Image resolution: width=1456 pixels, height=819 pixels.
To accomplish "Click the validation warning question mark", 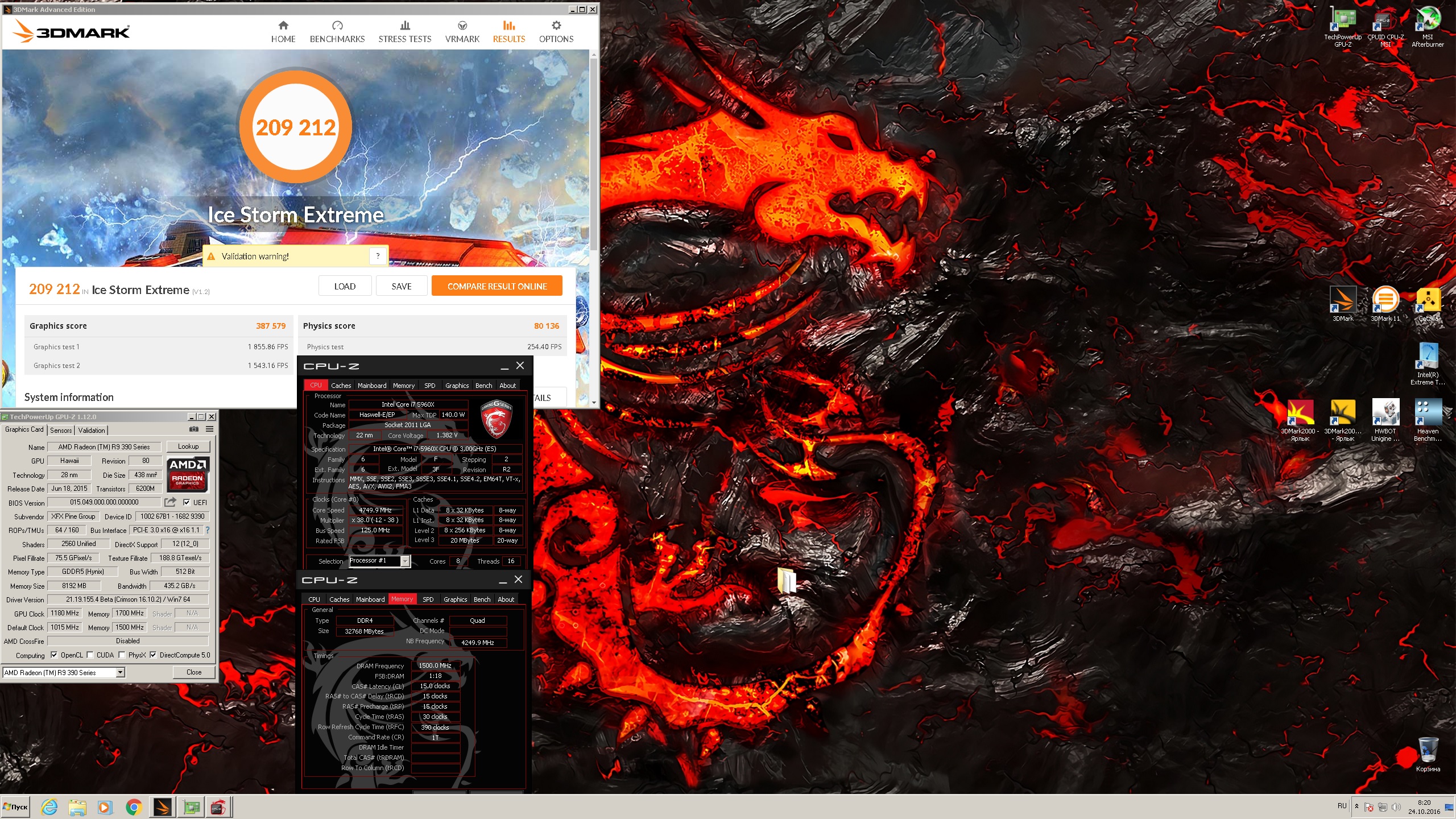I will pyautogui.click(x=378, y=256).
